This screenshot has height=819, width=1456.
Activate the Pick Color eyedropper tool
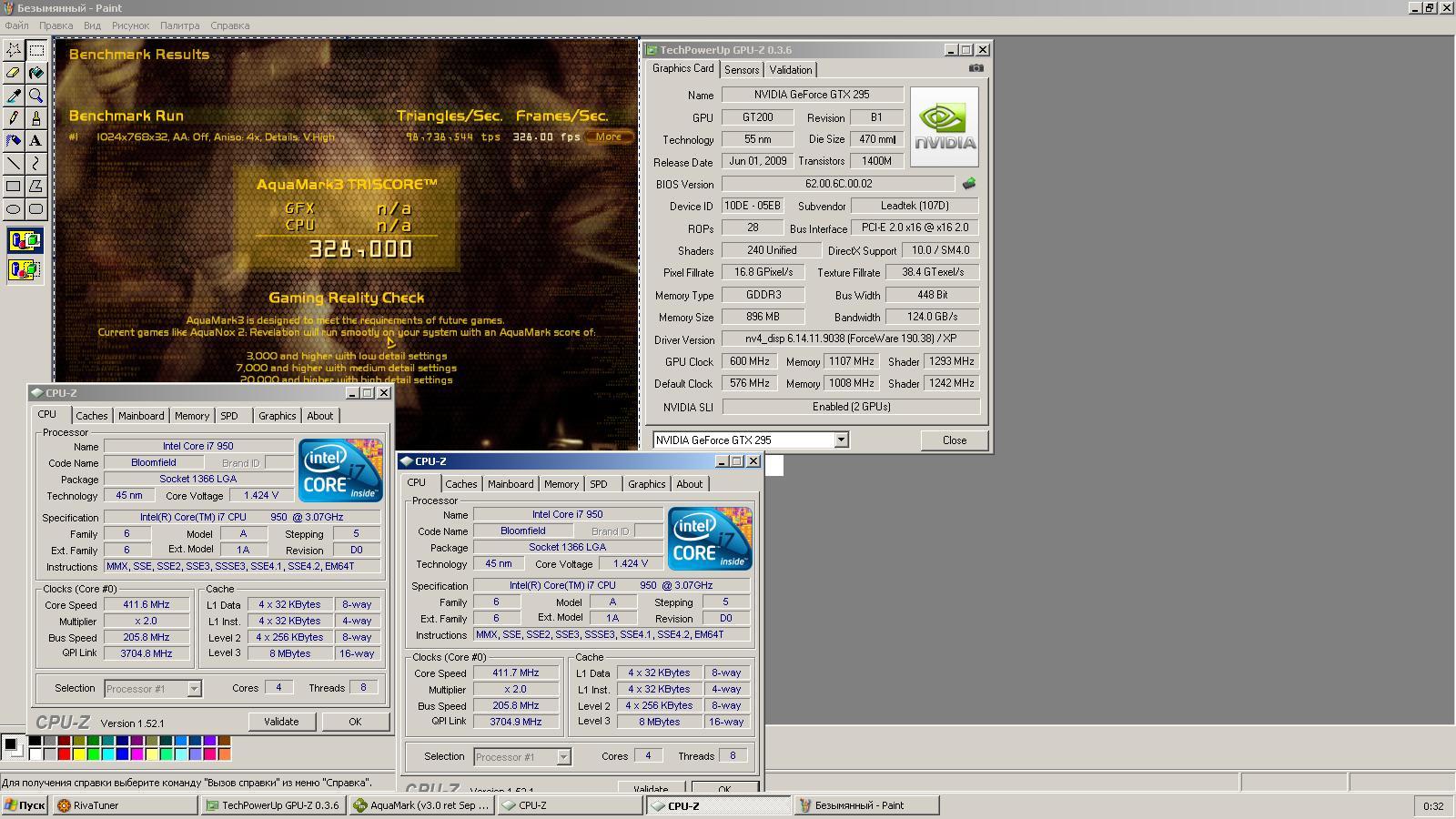pyautogui.click(x=14, y=96)
